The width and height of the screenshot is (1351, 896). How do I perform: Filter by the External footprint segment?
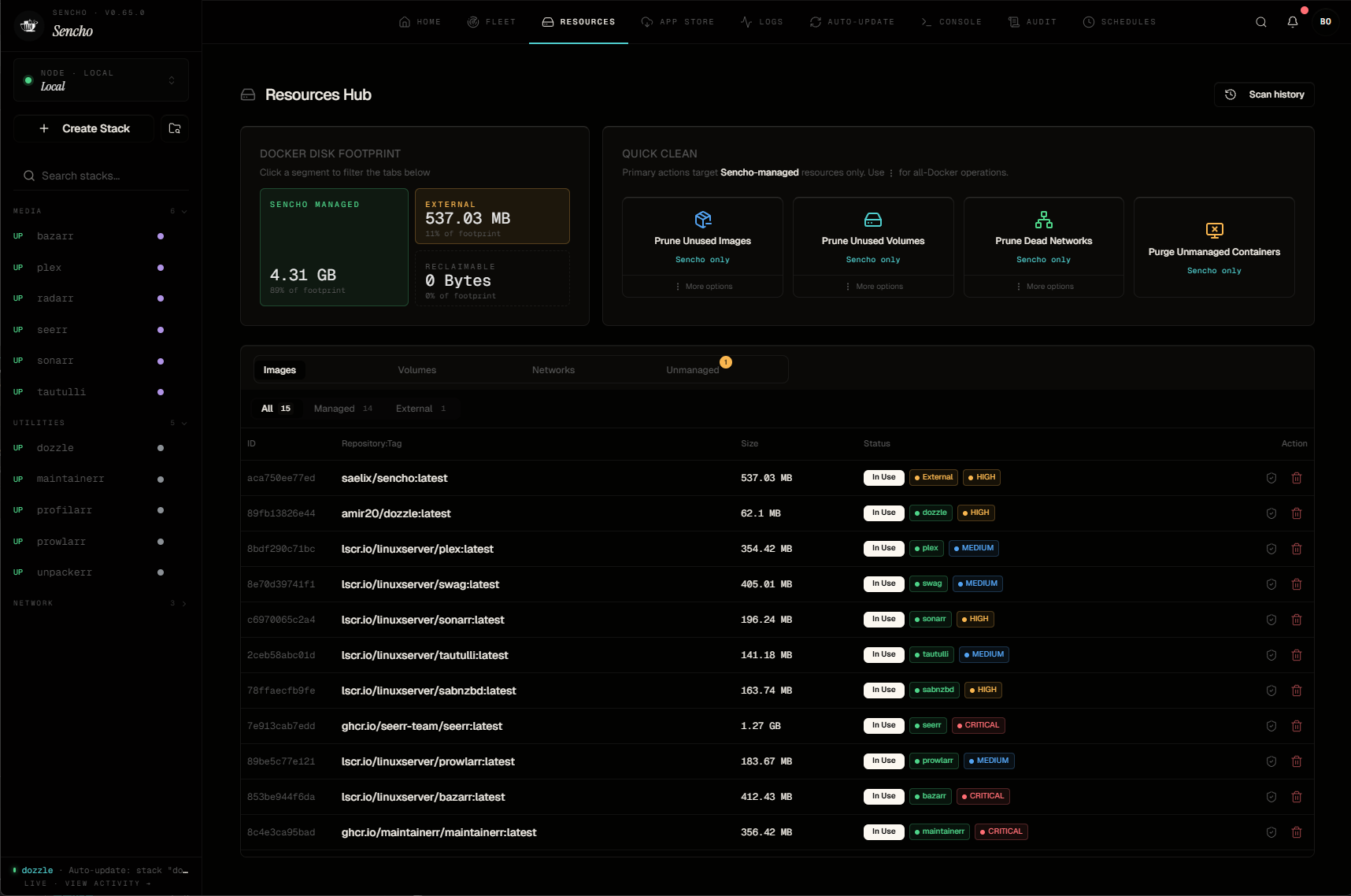coord(492,217)
